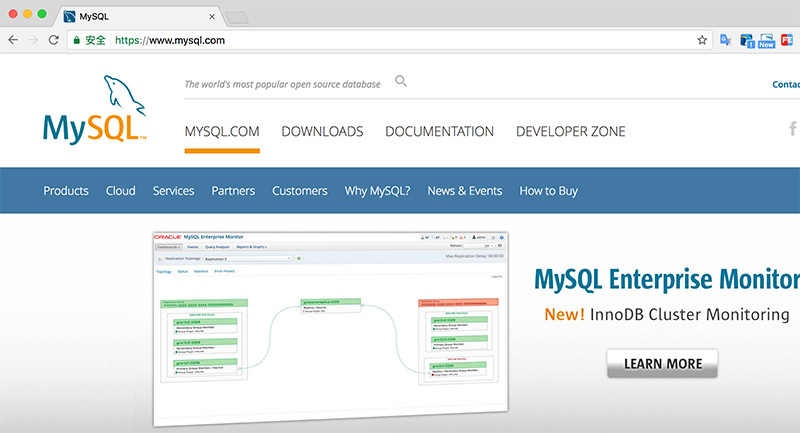The width and height of the screenshot is (800, 433).
Task: Click the Facebook icon at right edge
Action: pos(793,128)
